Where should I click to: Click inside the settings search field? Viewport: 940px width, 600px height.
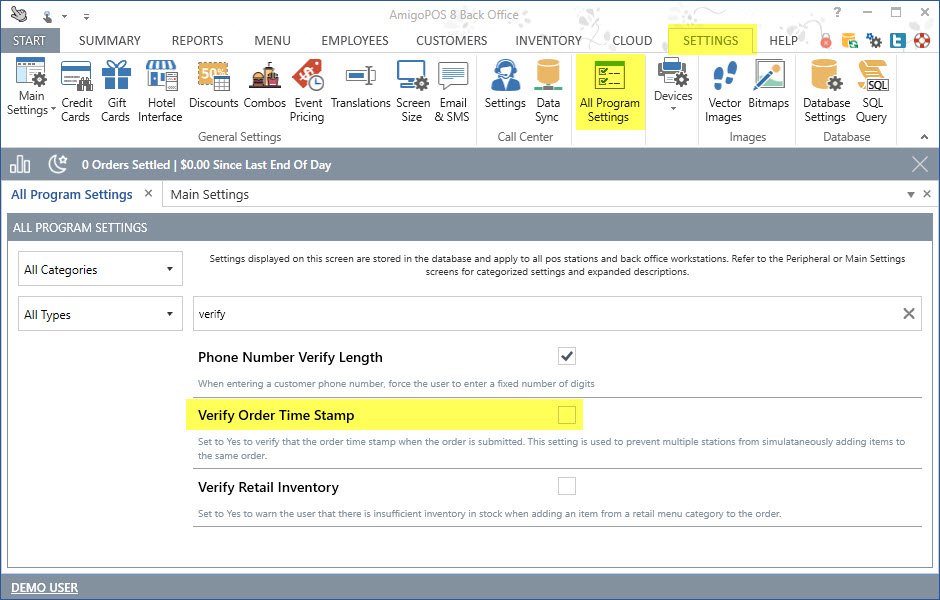click(x=540, y=314)
